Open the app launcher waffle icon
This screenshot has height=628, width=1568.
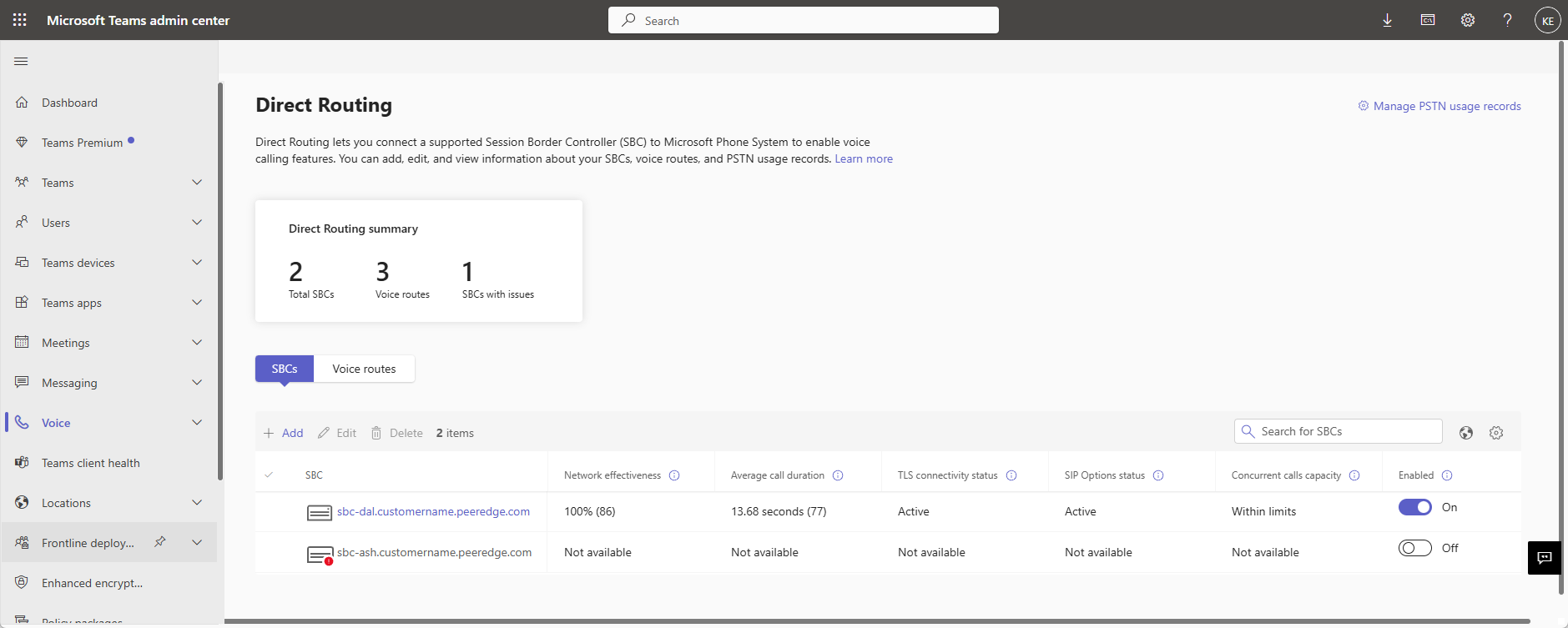click(20, 20)
